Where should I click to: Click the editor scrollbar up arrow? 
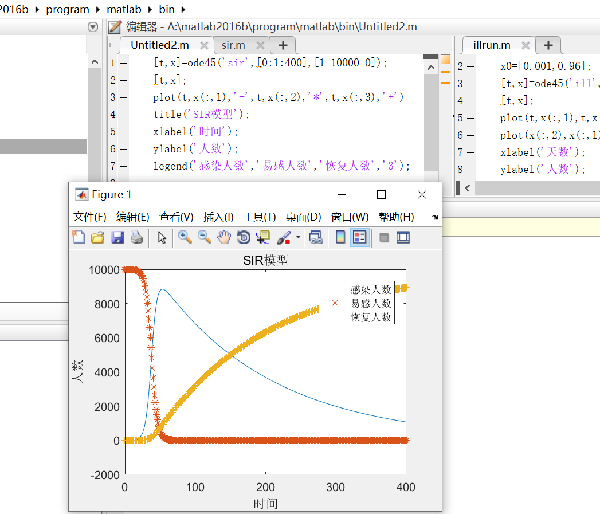click(x=431, y=68)
